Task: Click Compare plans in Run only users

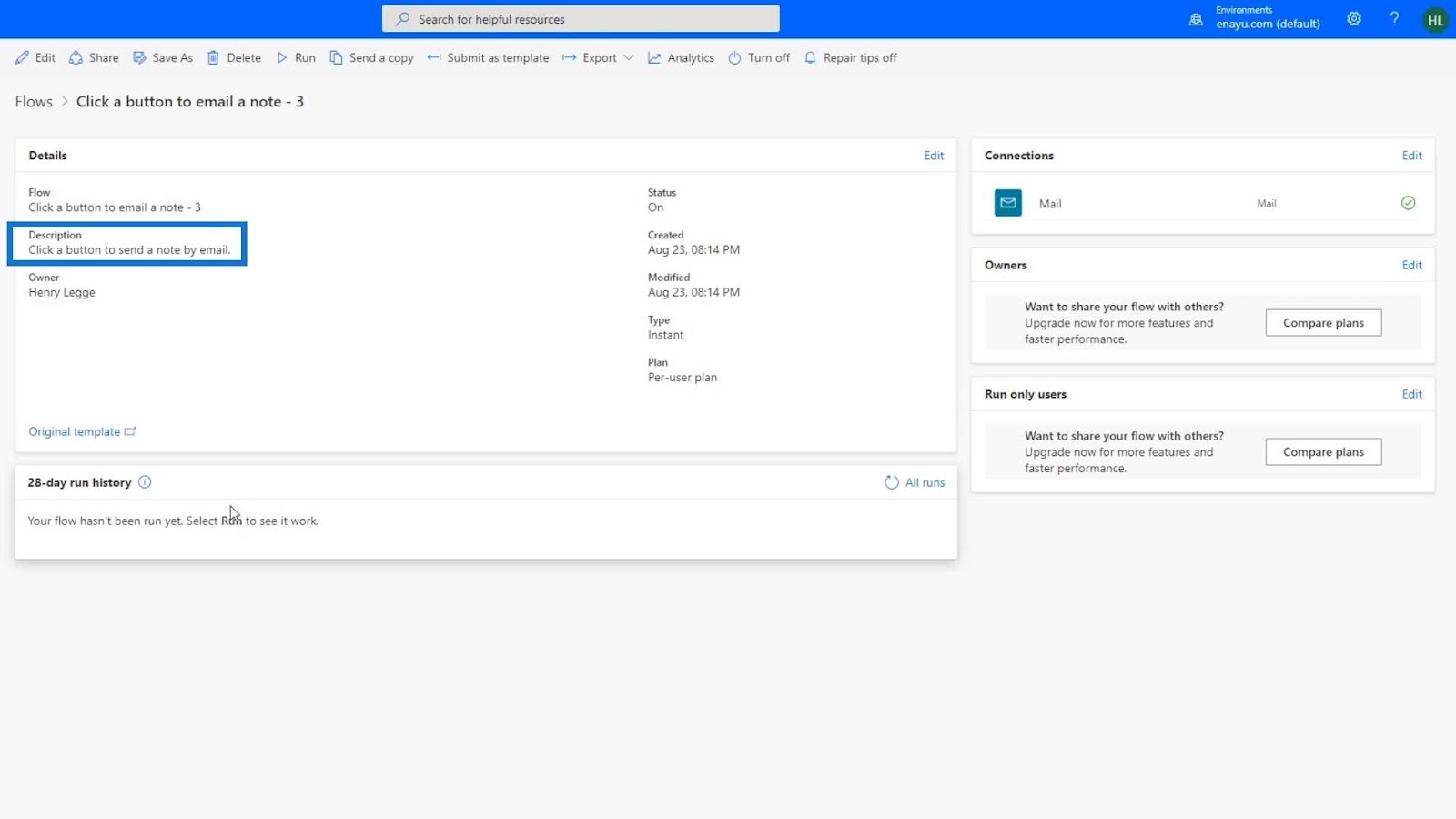Action: (1323, 452)
